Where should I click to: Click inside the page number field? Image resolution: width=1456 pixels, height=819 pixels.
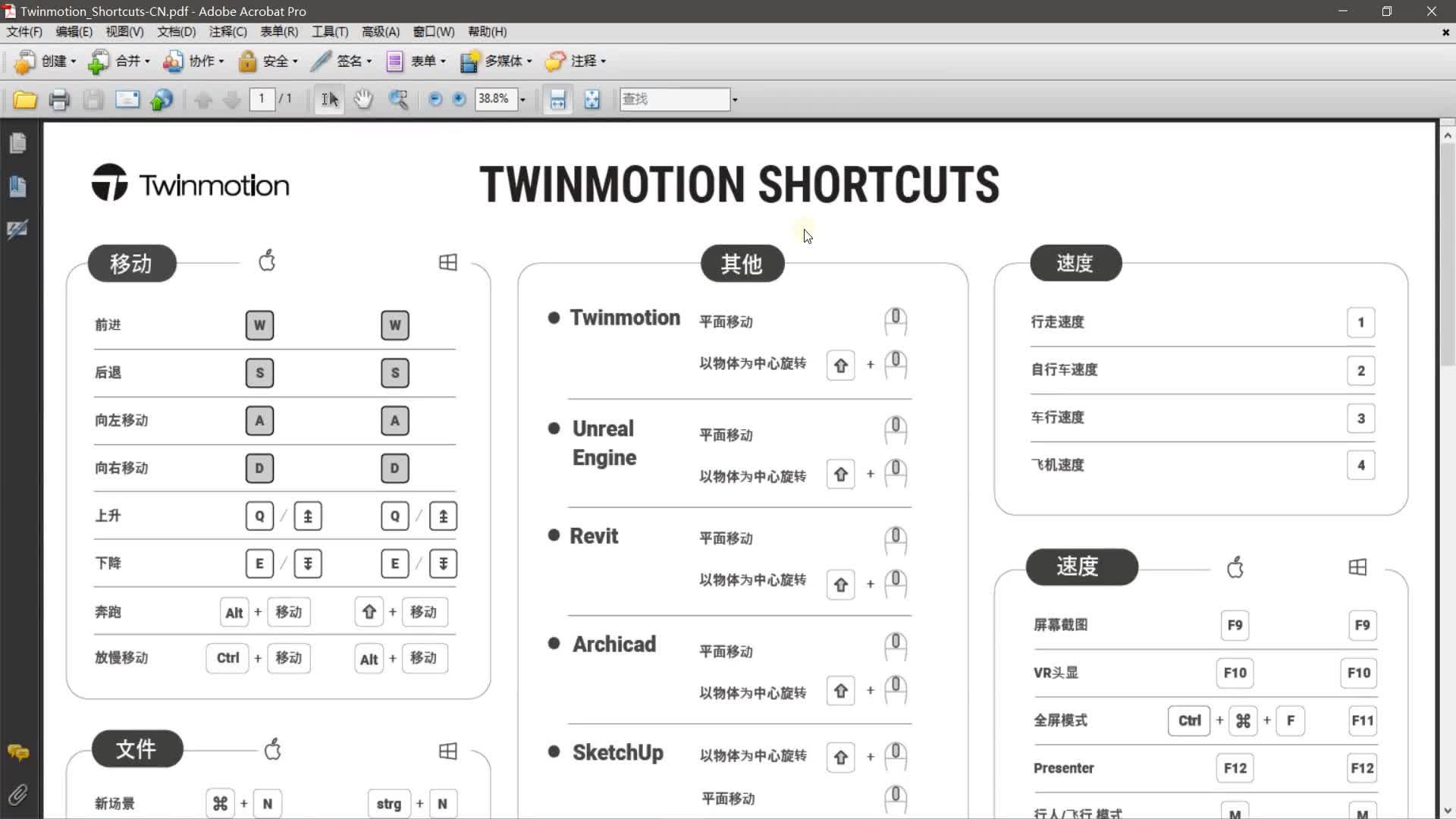[x=262, y=99]
